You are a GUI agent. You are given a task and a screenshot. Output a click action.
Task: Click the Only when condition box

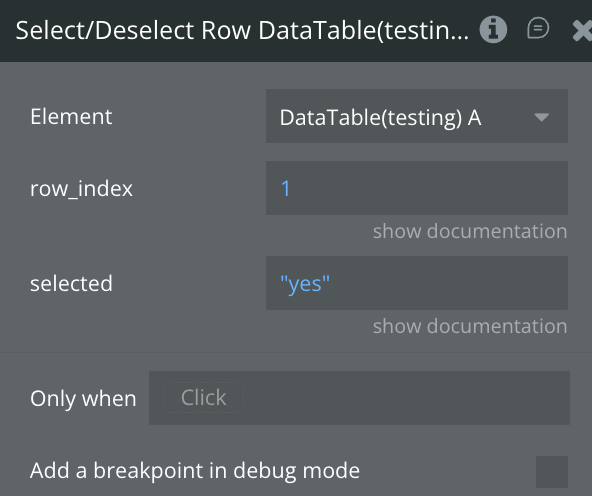pyautogui.click(x=359, y=398)
